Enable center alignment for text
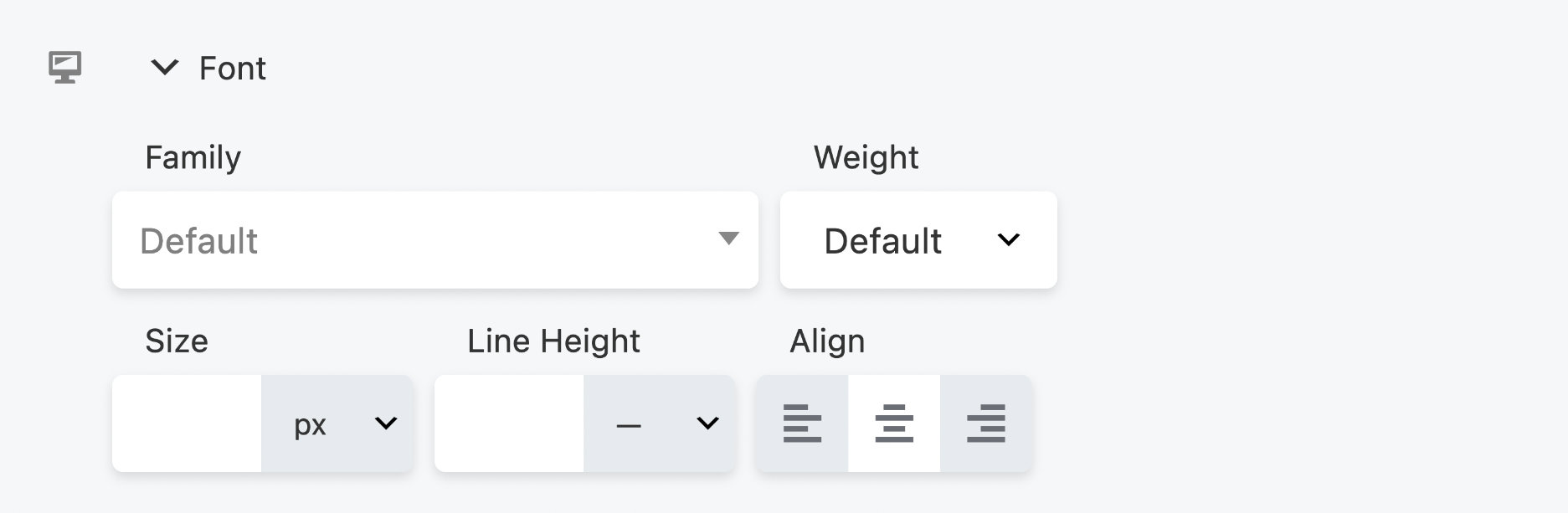The width and height of the screenshot is (1568, 513). point(894,423)
